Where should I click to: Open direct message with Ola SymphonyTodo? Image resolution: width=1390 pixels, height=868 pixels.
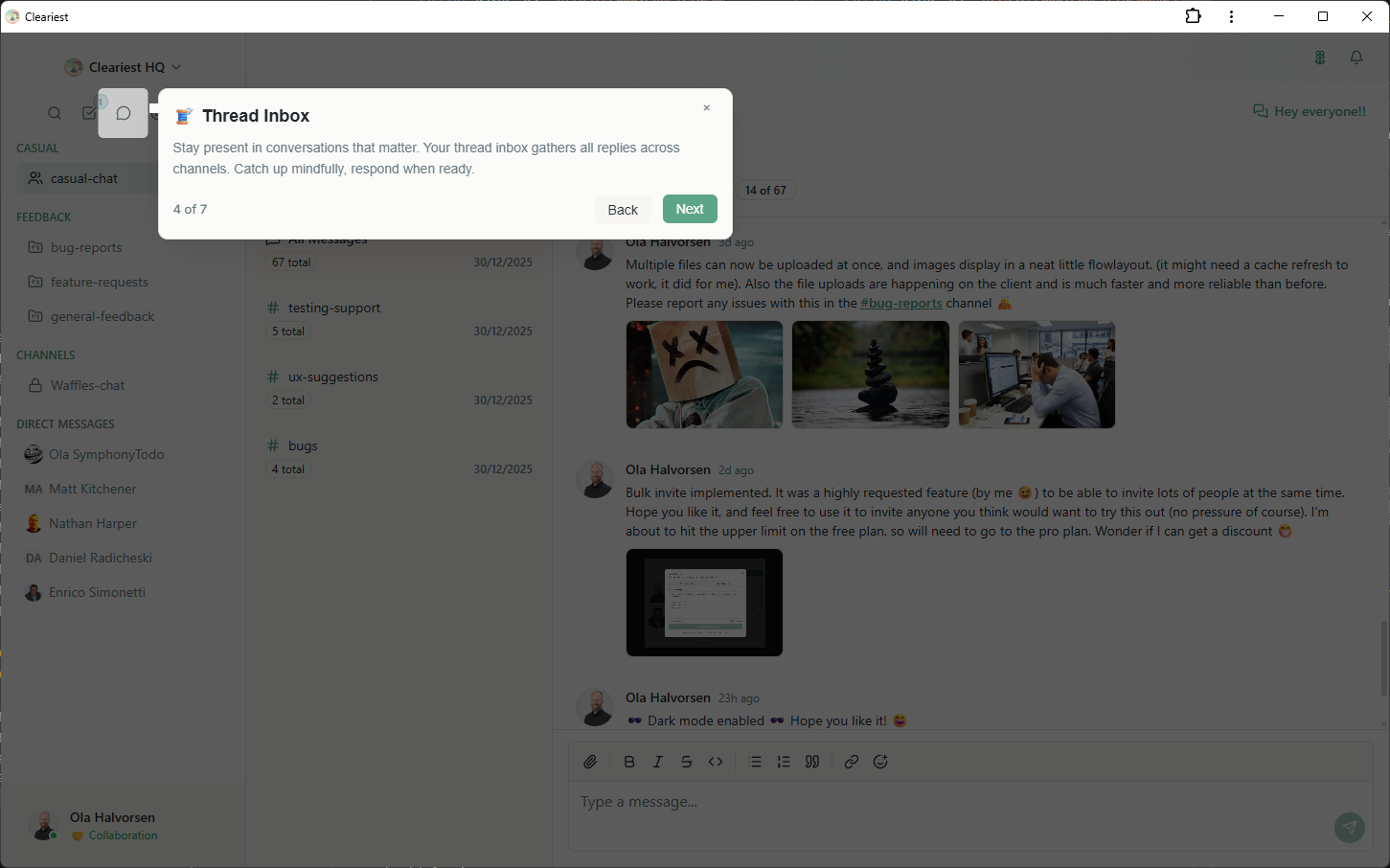[x=106, y=454]
